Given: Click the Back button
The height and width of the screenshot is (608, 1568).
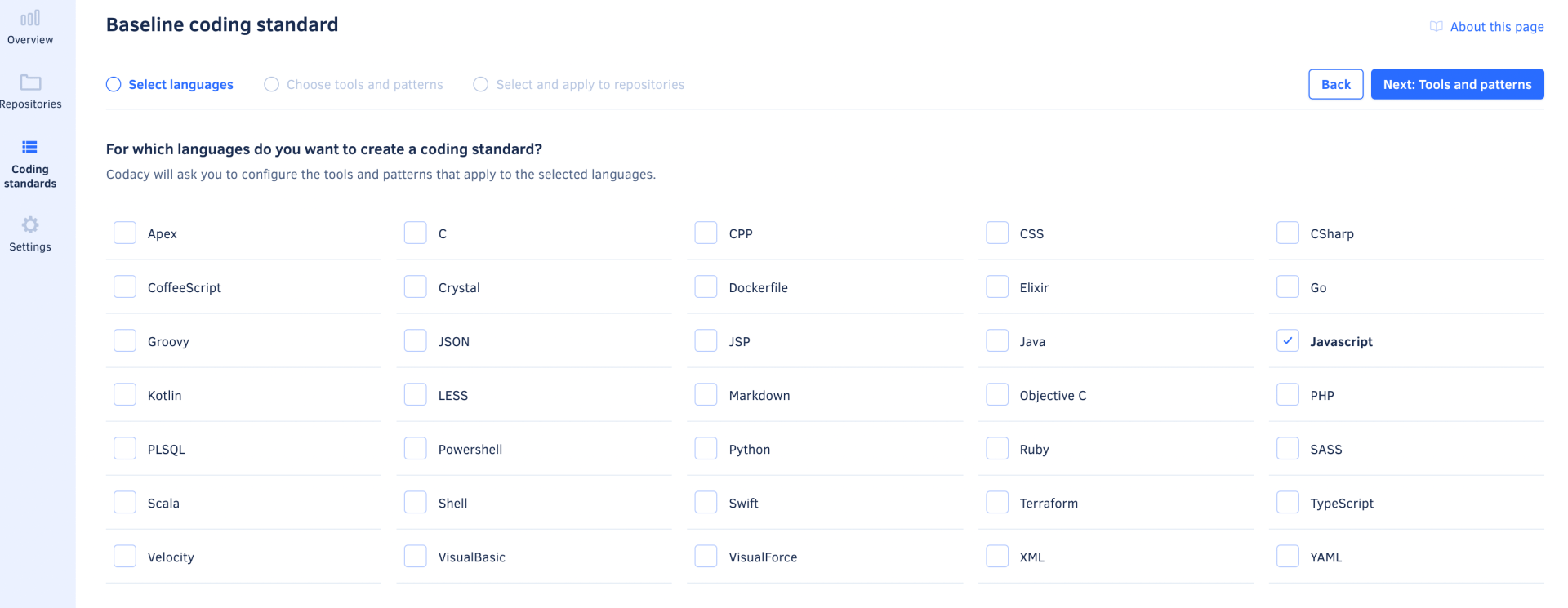Looking at the screenshot, I should [1335, 84].
